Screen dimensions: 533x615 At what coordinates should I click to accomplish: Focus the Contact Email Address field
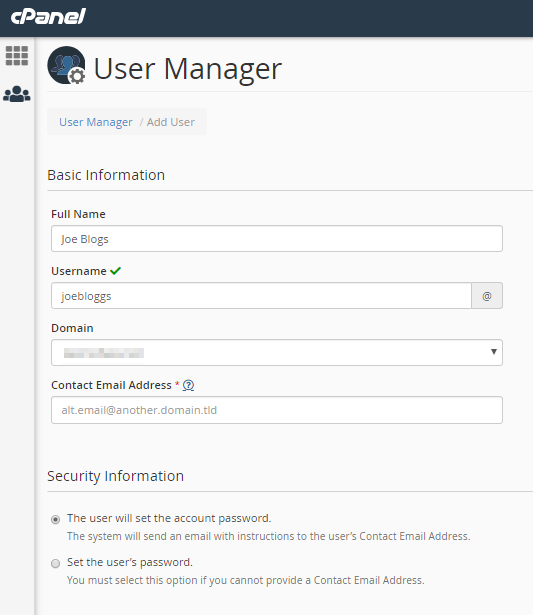coord(277,410)
